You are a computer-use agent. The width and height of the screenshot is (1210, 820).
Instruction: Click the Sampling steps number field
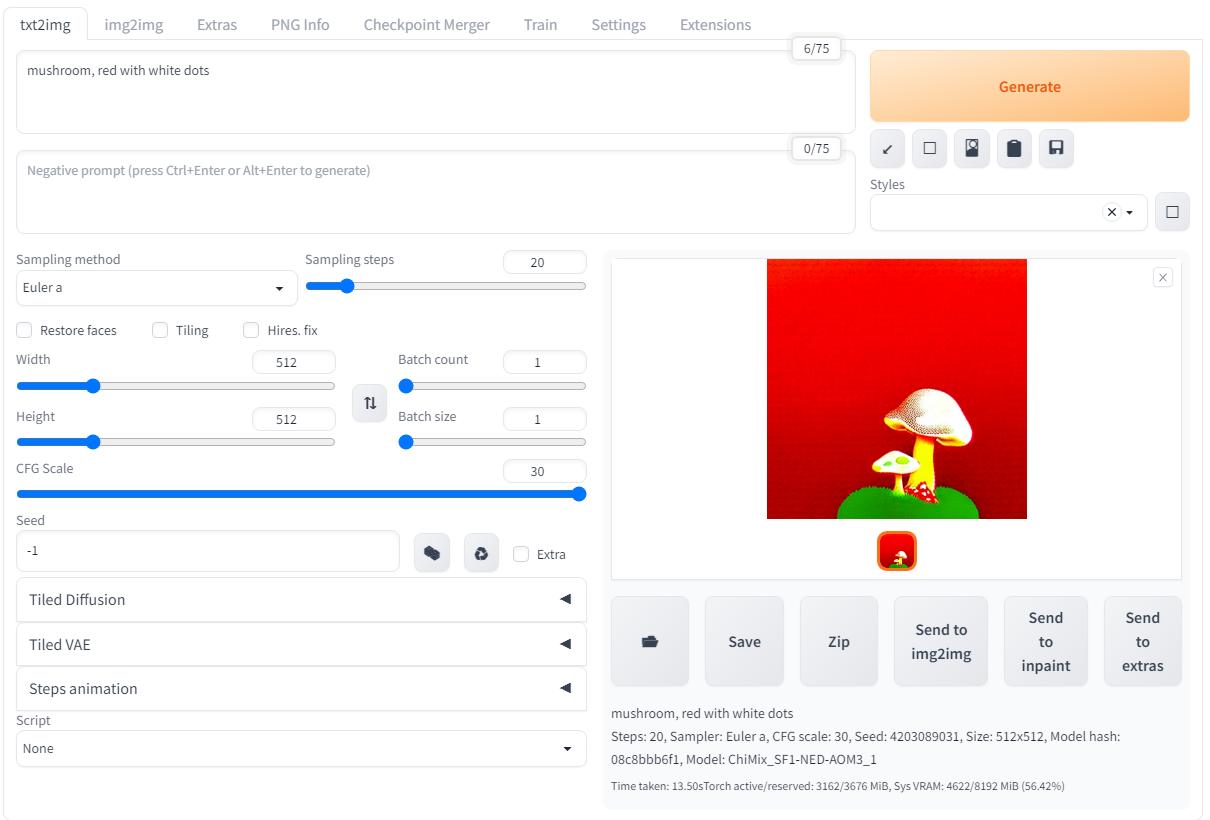click(x=545, y=262)
